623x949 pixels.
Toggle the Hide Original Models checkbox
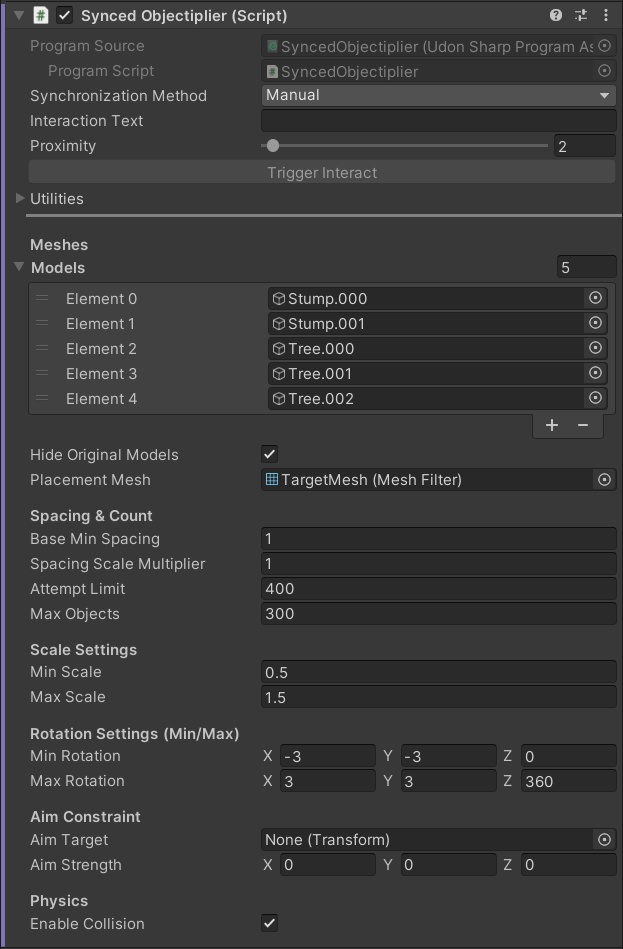(x=269, y=454)
